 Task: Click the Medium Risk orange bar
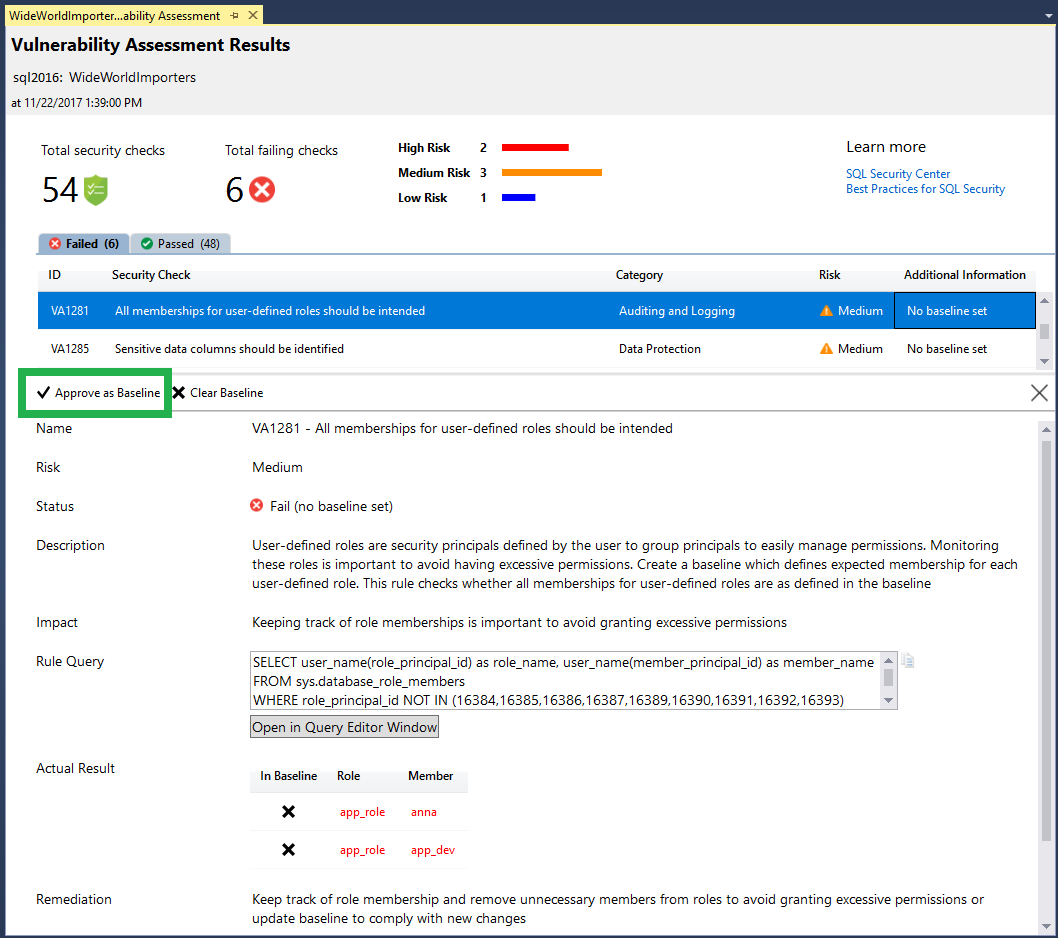(550, 172)
